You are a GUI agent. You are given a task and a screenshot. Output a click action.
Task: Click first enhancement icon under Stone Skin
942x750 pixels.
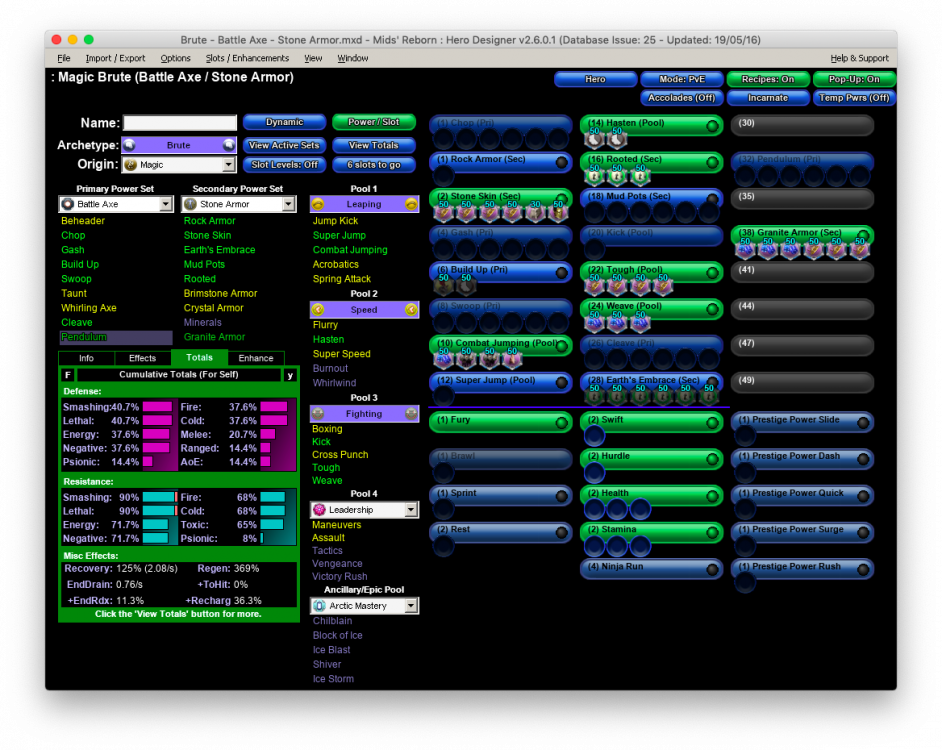click(443, 213)
